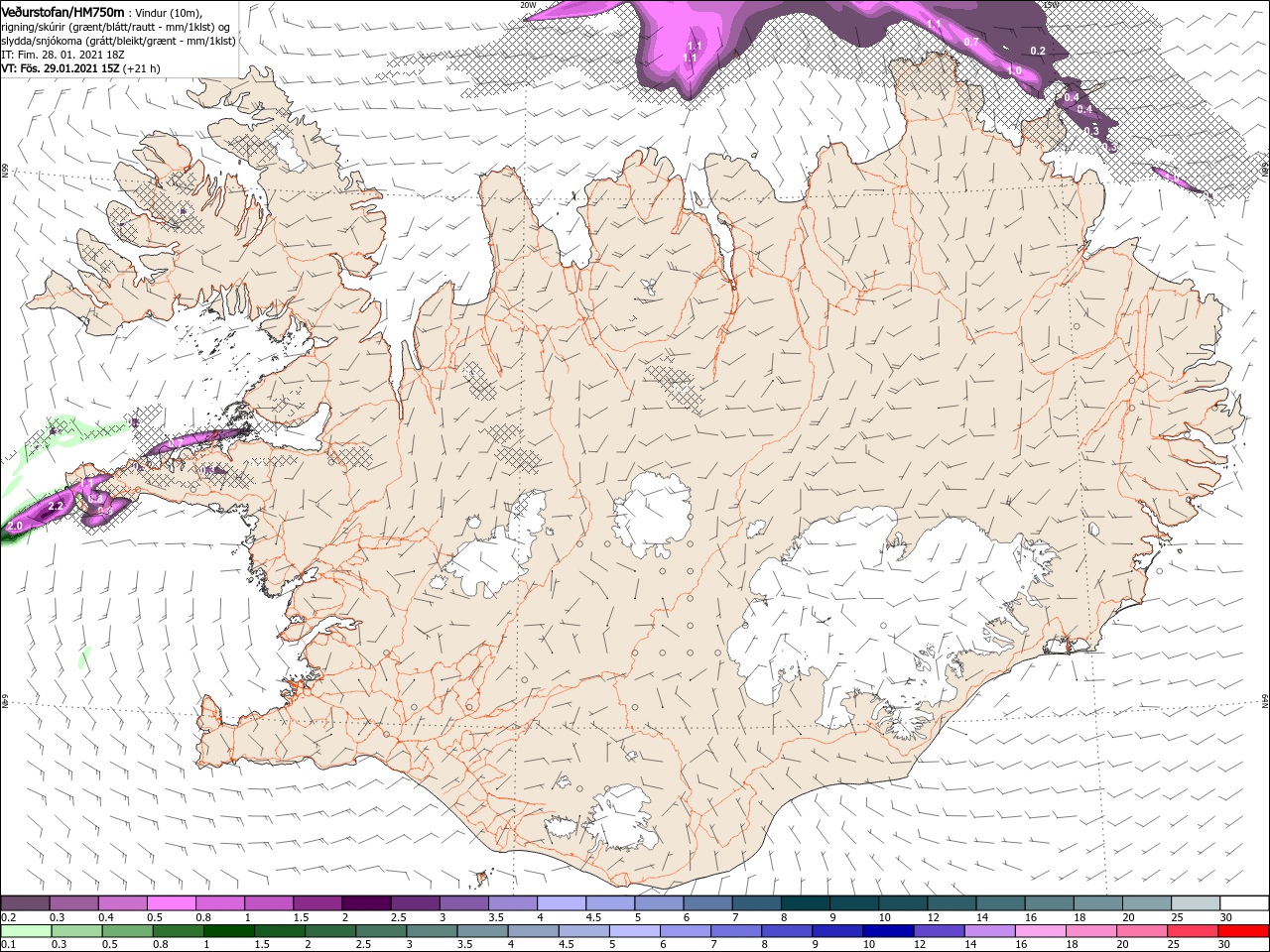Pick the dark mauve 0.2 swatch in upper legend

(25, 903)
